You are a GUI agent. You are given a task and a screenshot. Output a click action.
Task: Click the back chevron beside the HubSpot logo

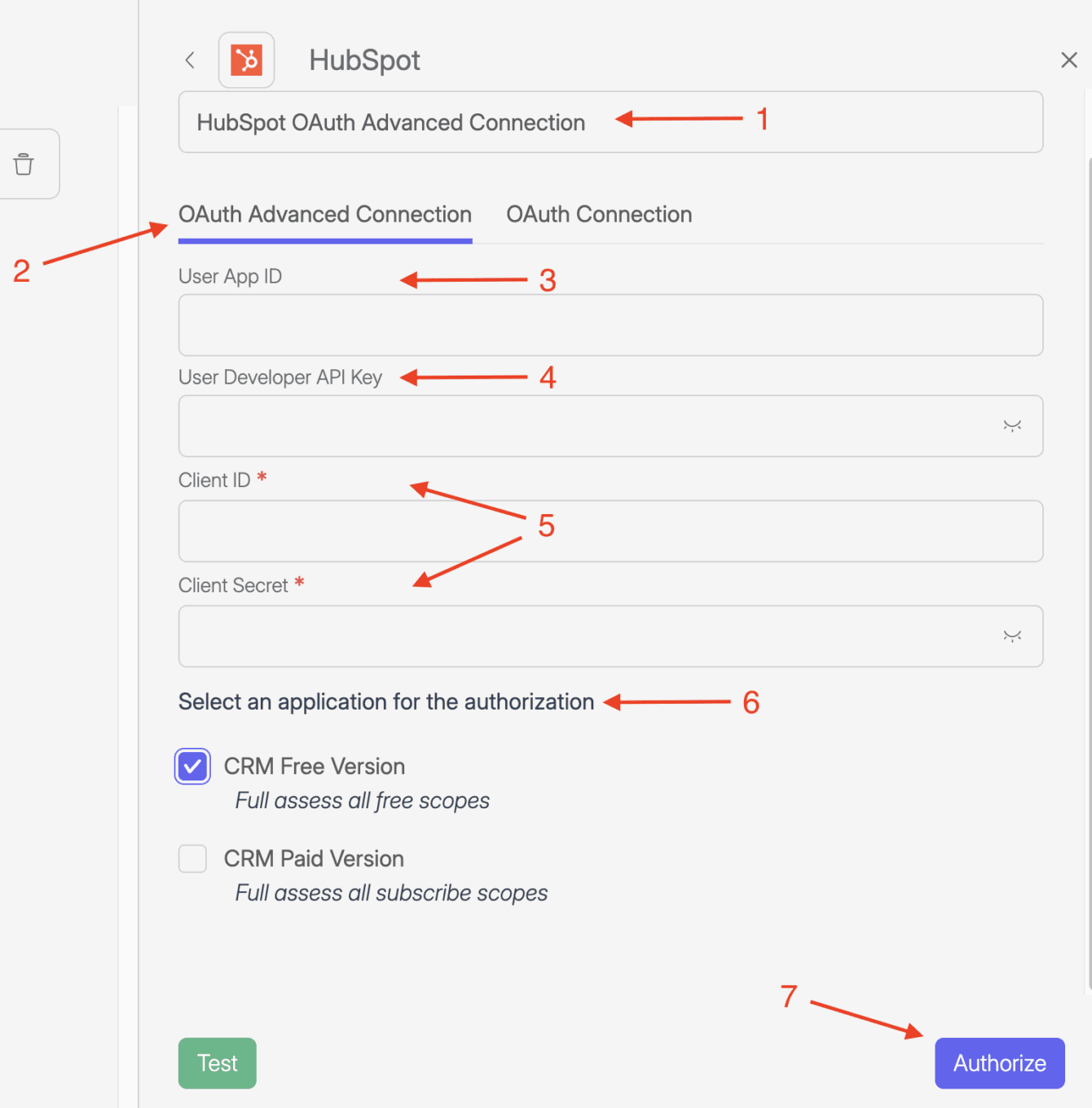190,60
